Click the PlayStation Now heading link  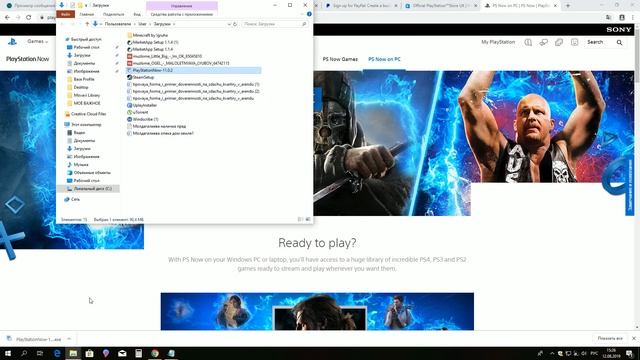click(27, 59)
